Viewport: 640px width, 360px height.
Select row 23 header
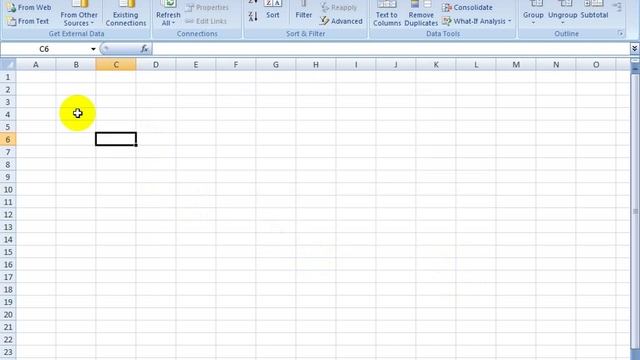8,352
